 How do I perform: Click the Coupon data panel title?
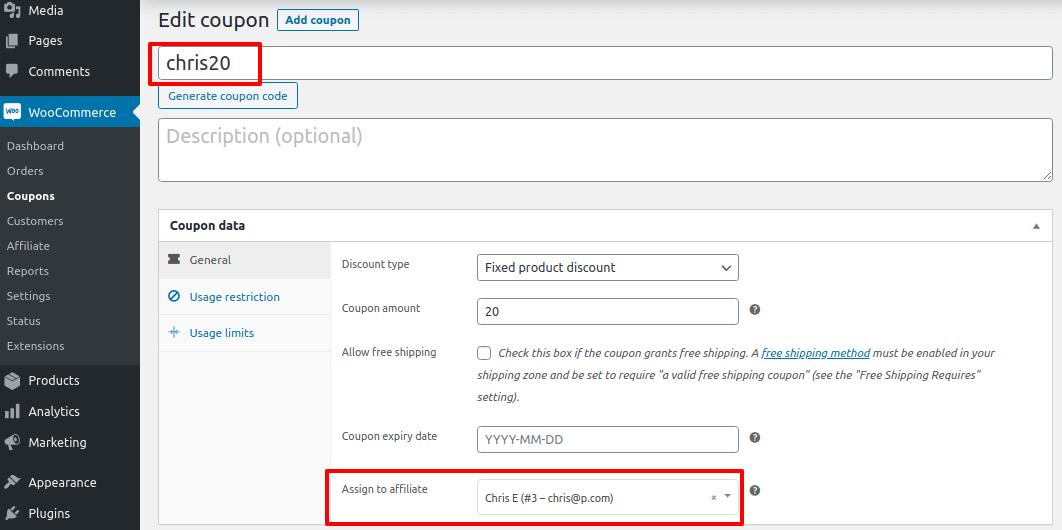tap(207, 226)
